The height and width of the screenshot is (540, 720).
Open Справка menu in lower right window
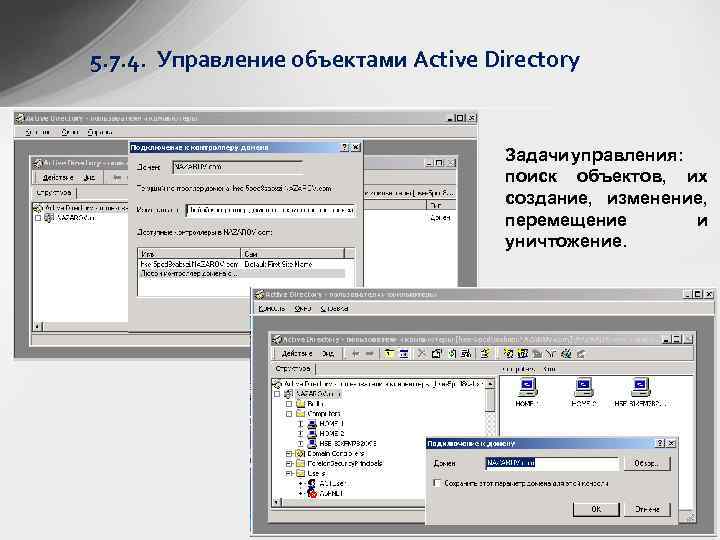tap(334, 309)
